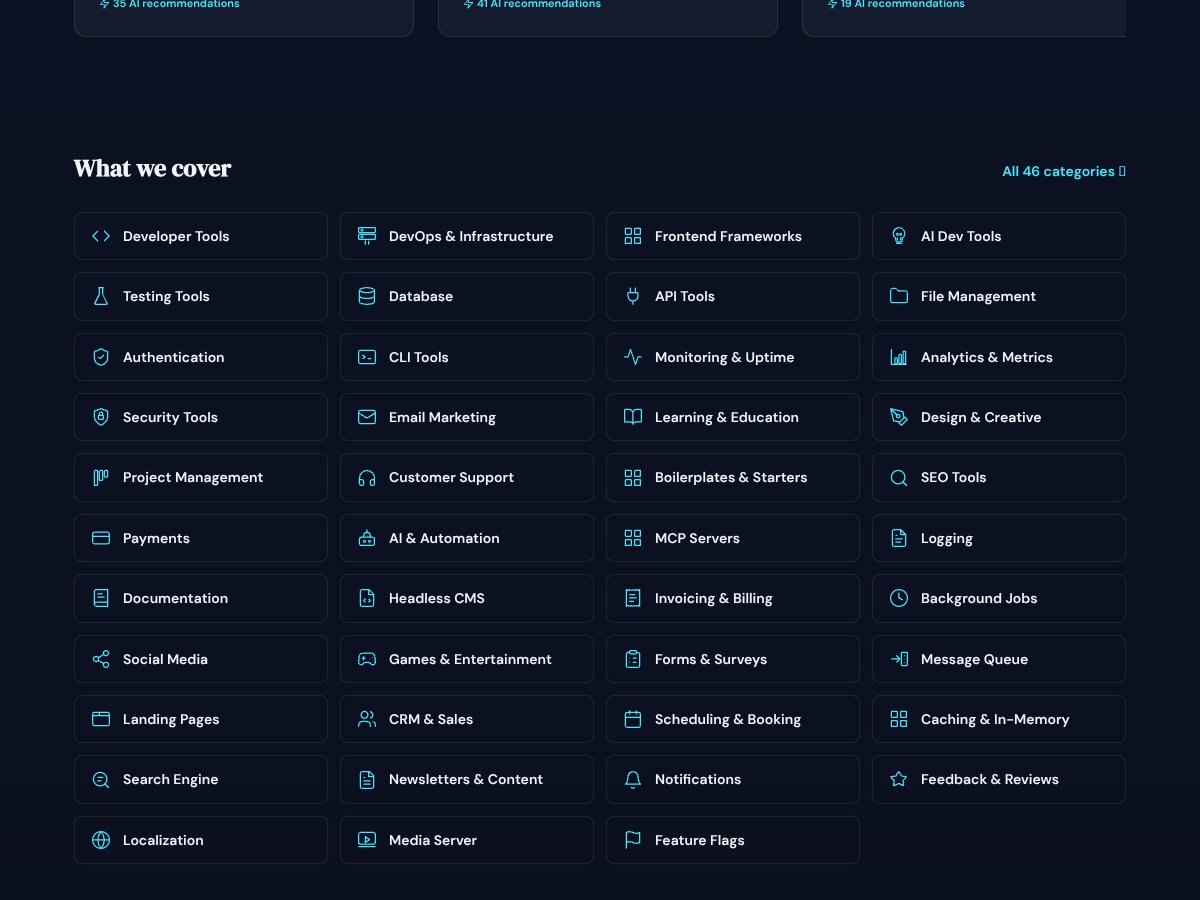Click the flag icon beside Feature Flags
Image resolution: width=1200 pixels, height=900 pixels.
point(633,840)
